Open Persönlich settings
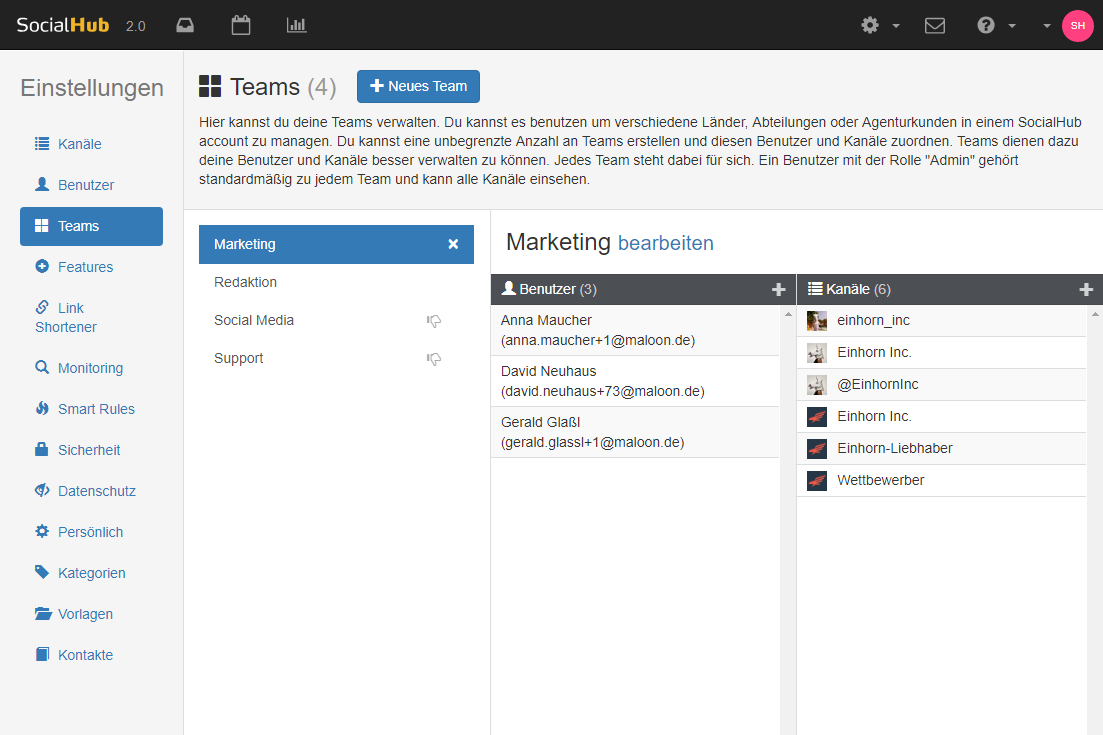The image size is (1103, 735). [91, 532]
